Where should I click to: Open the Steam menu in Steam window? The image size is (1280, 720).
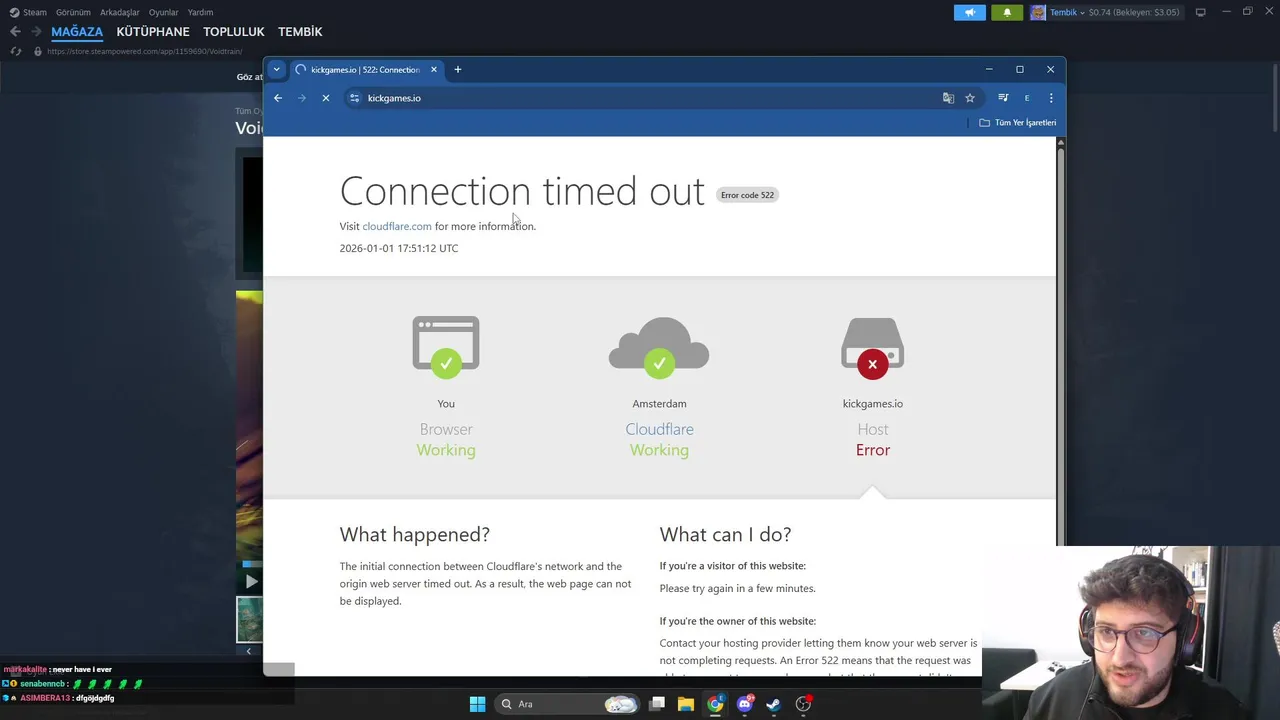[x=28, y=13]
